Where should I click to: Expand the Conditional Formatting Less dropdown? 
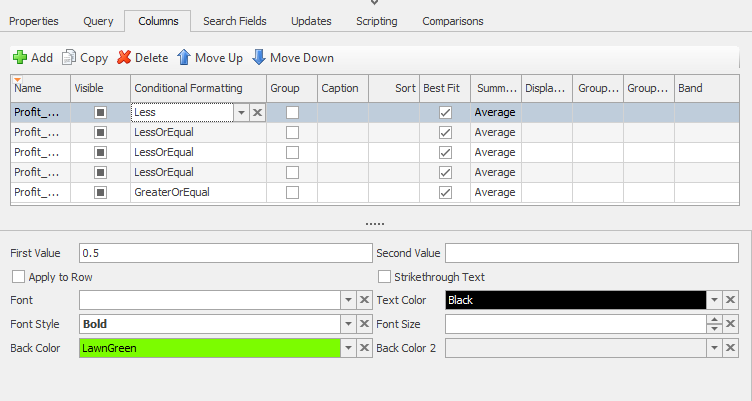(241, 113)
